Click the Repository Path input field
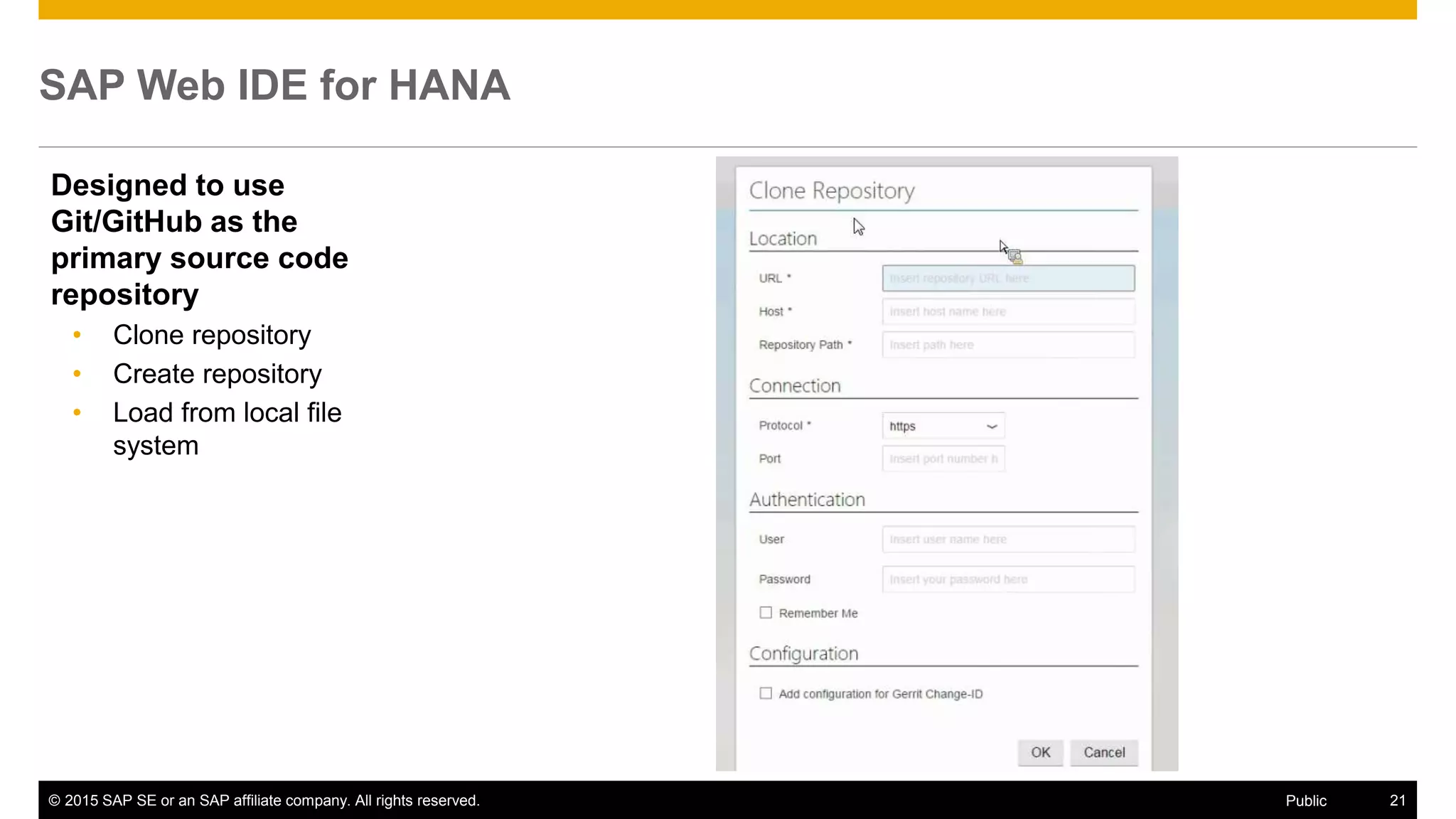Viewport: 1456px width, 819px height. tap(1008, 345)
